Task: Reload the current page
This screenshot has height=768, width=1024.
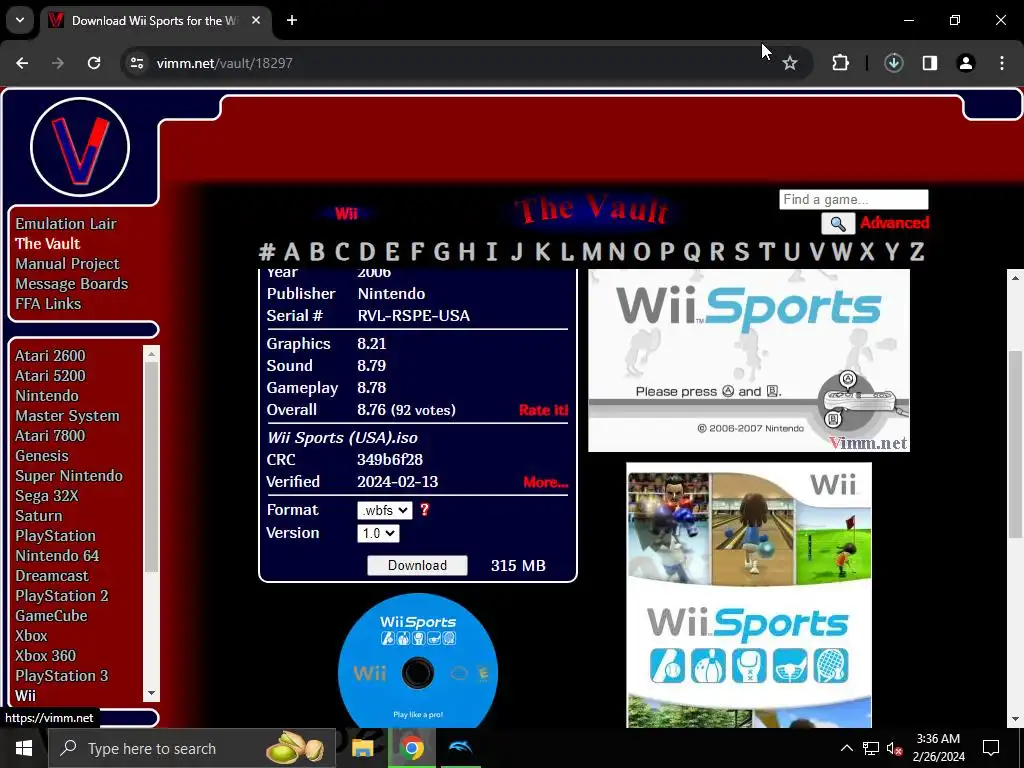Action: (94, 63)
